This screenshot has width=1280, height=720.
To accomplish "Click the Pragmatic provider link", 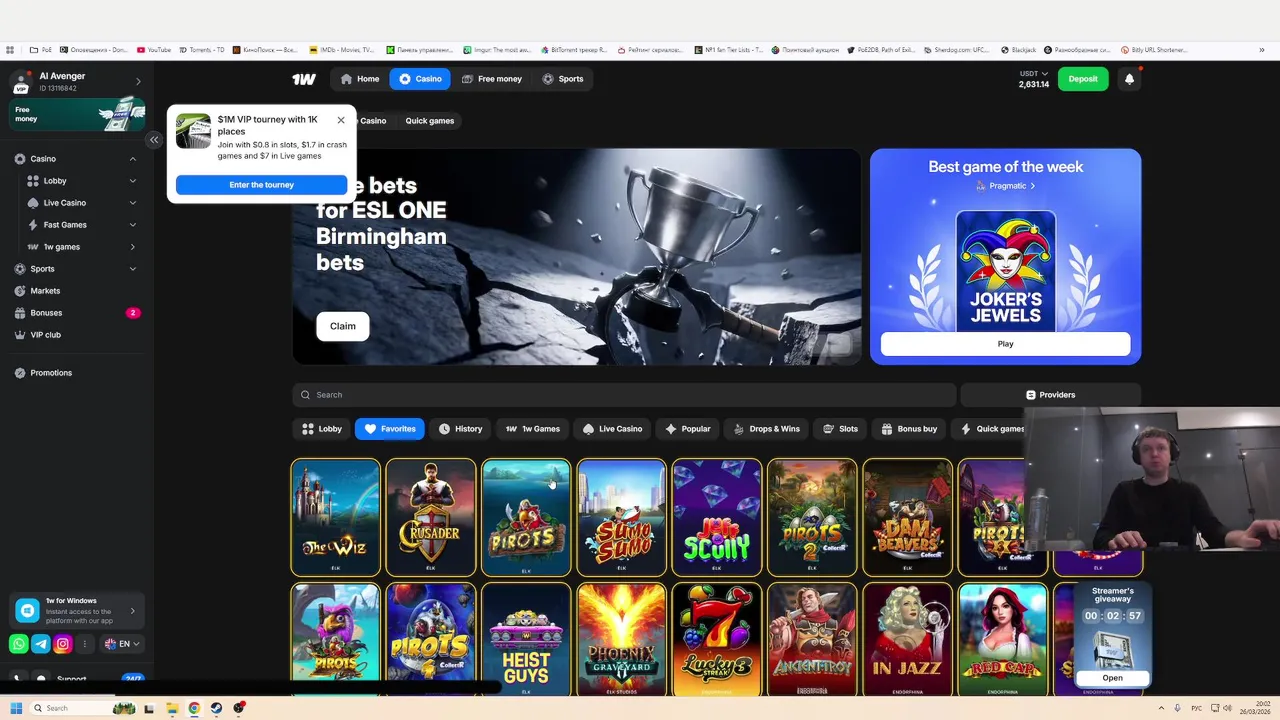I will coord(1007,186).
